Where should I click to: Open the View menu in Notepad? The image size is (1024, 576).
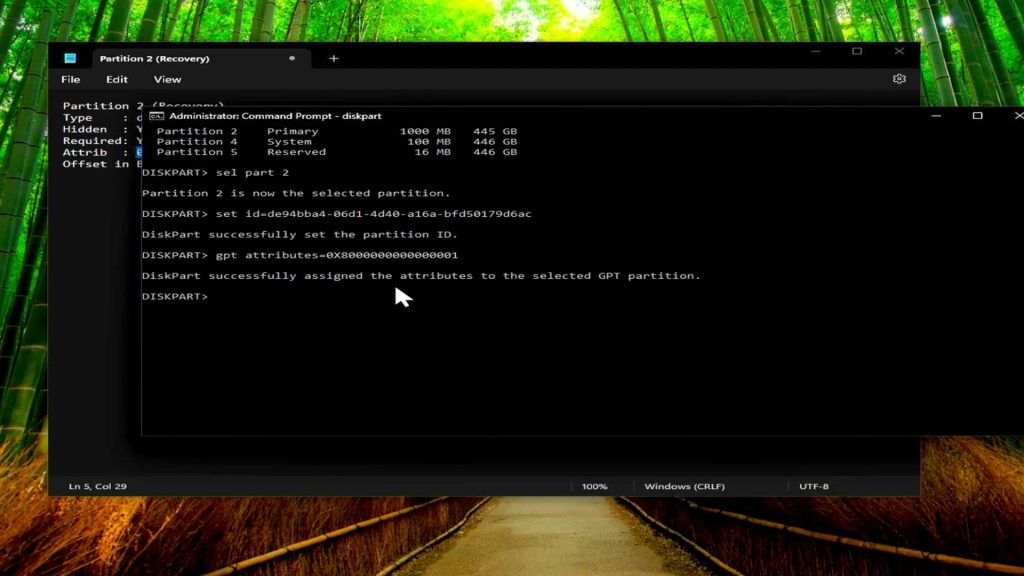click(167, 79)
